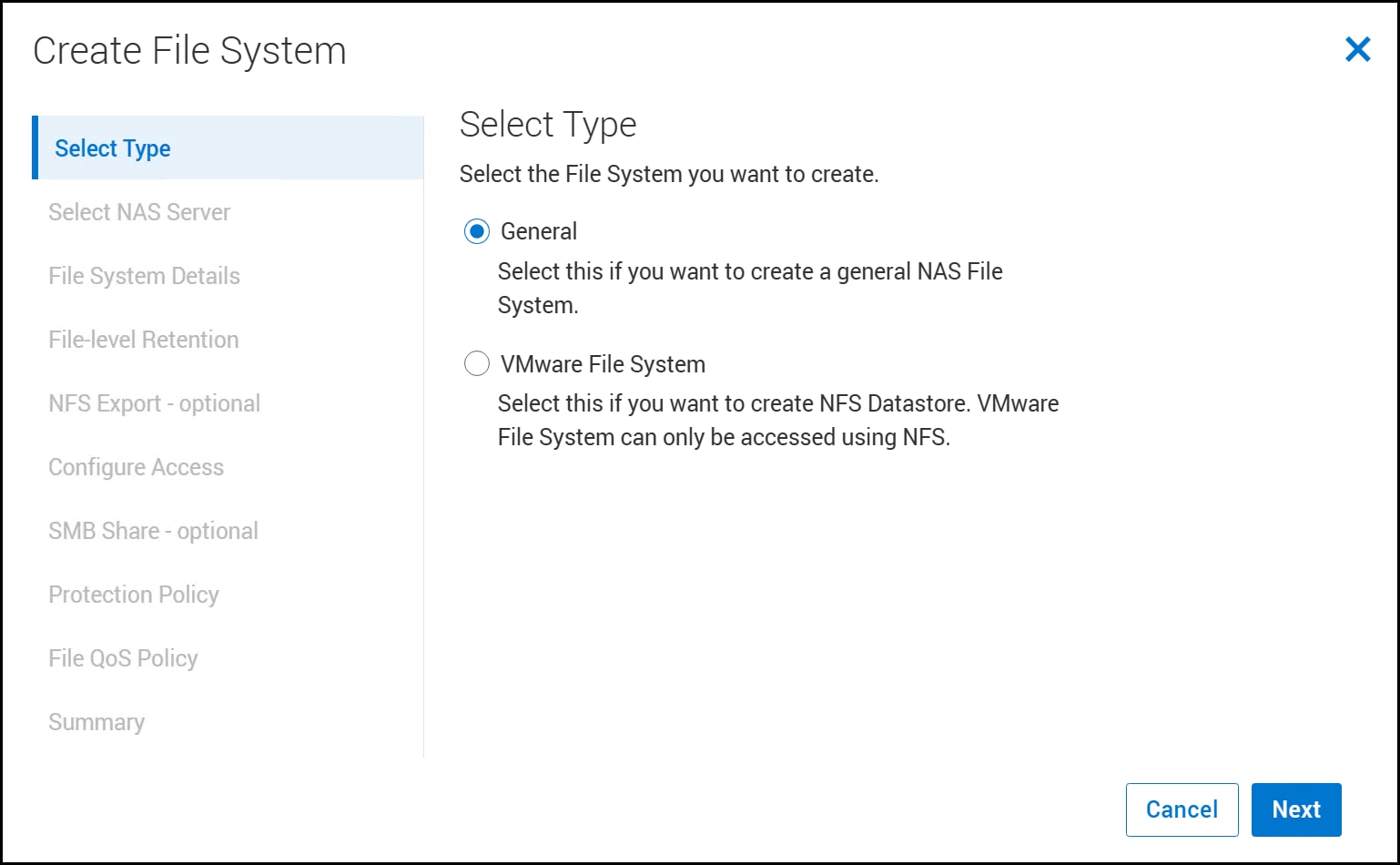The width and height of the screenshot is (1400, 865).
Task: Close the Create File System dialog
Action: pyautogui.click(x=1357, y=49)
